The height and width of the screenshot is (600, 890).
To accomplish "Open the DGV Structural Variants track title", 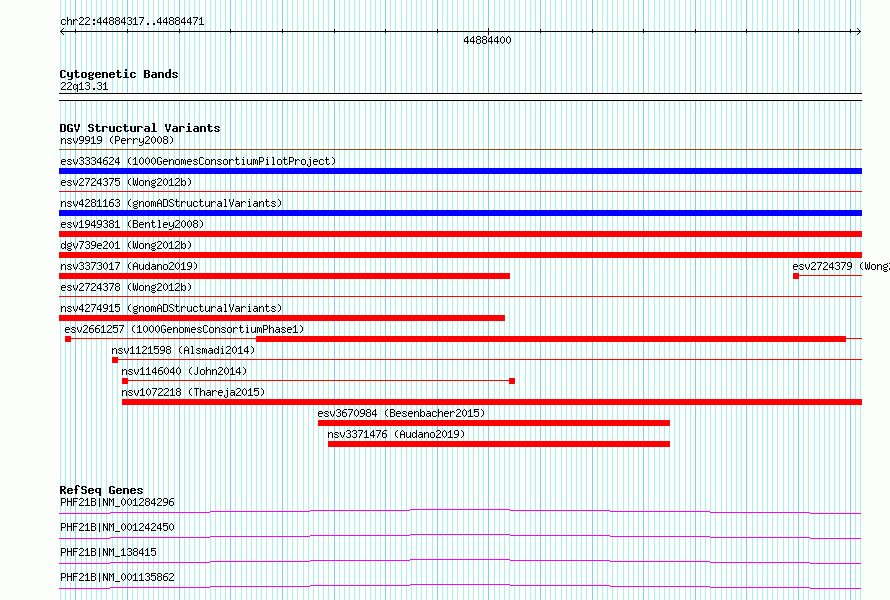I will tap(140, 128).
